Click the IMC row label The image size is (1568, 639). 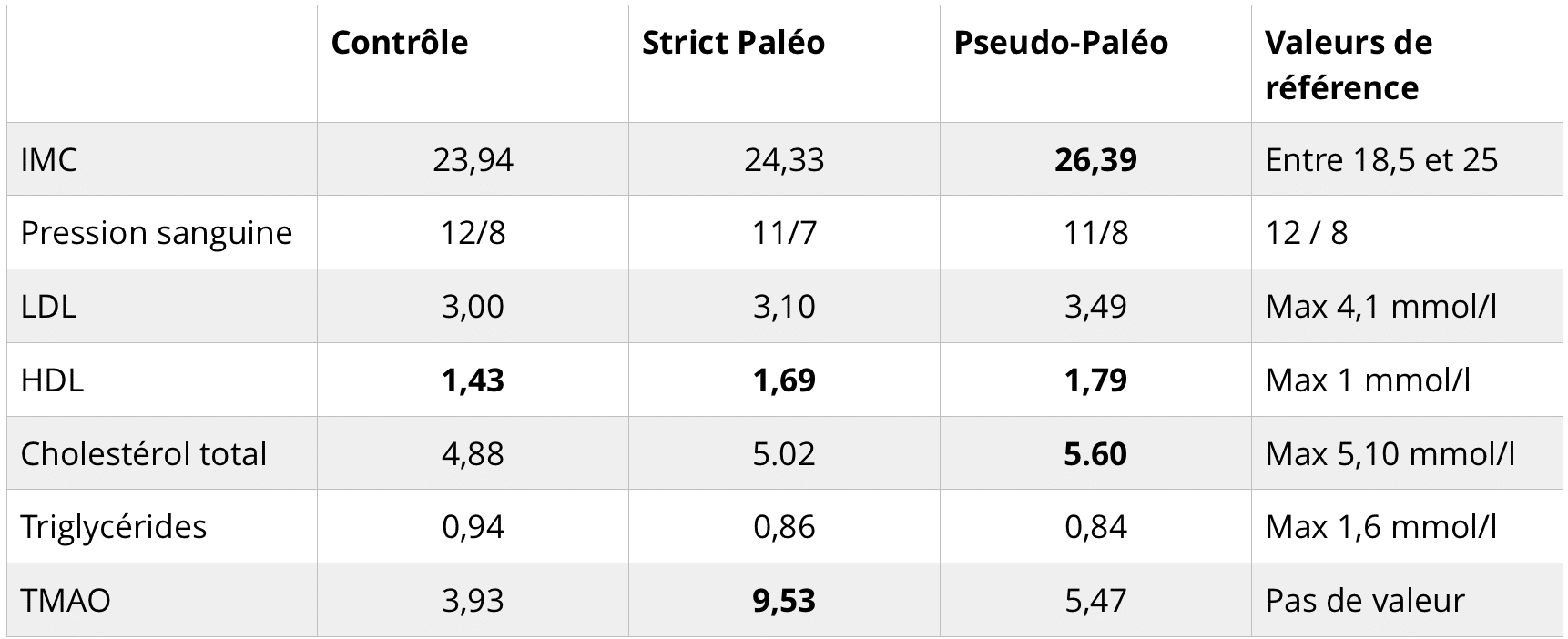pos(49,159)
